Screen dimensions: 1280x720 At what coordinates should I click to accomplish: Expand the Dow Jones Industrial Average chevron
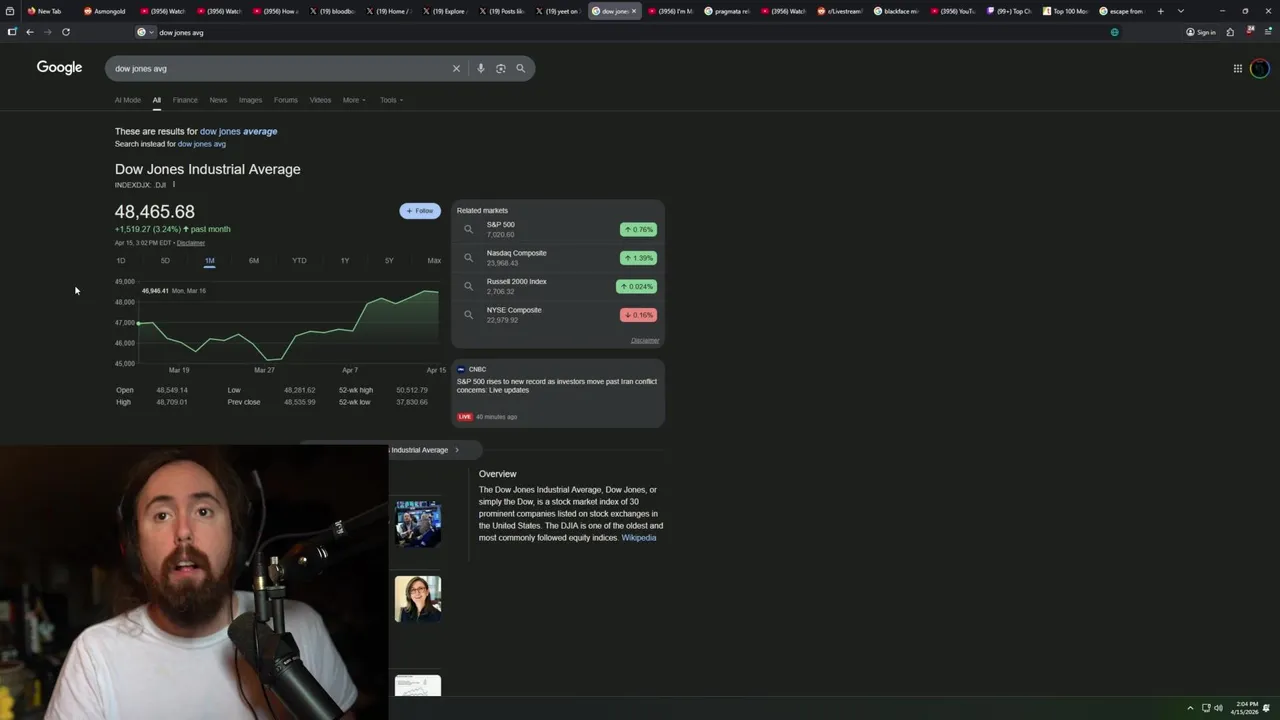tap(457, 450)
